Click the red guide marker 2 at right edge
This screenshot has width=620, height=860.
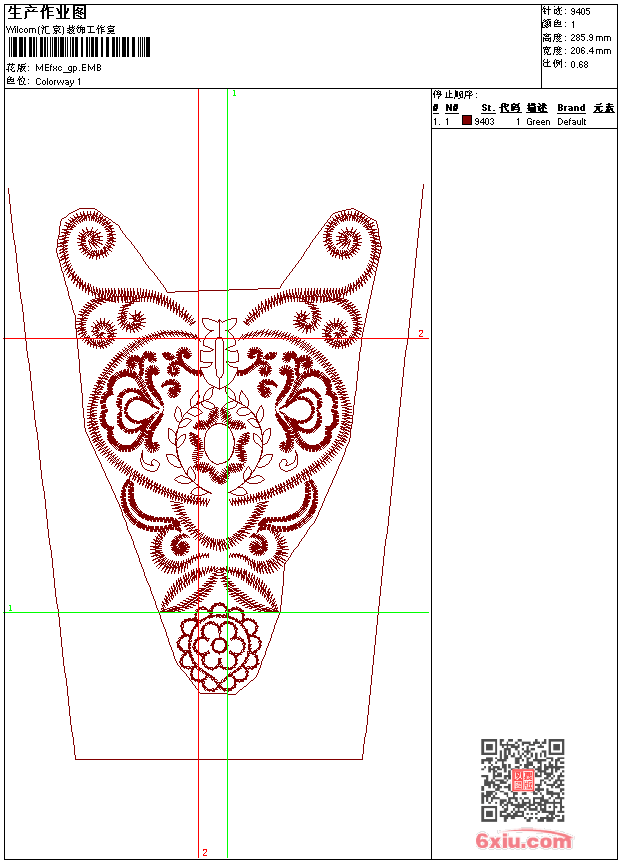421,334
